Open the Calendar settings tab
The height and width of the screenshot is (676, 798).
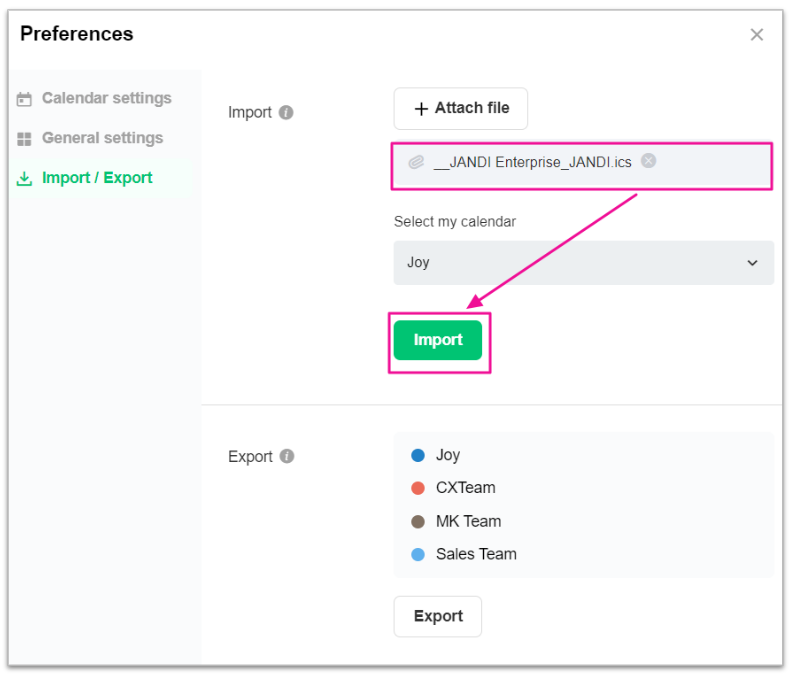(106, 99)
